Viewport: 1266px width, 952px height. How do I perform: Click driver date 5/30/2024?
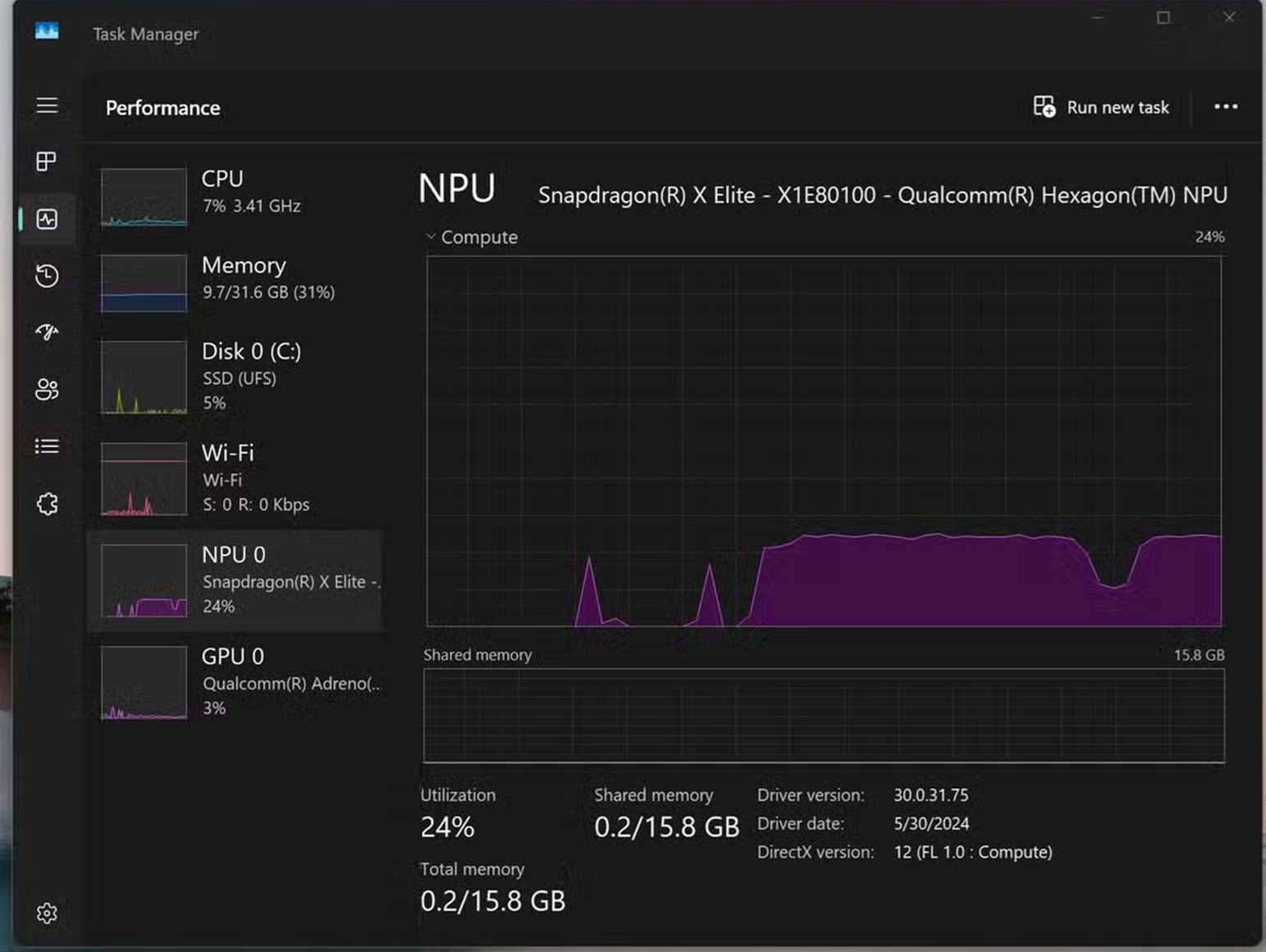pos(931,823)
